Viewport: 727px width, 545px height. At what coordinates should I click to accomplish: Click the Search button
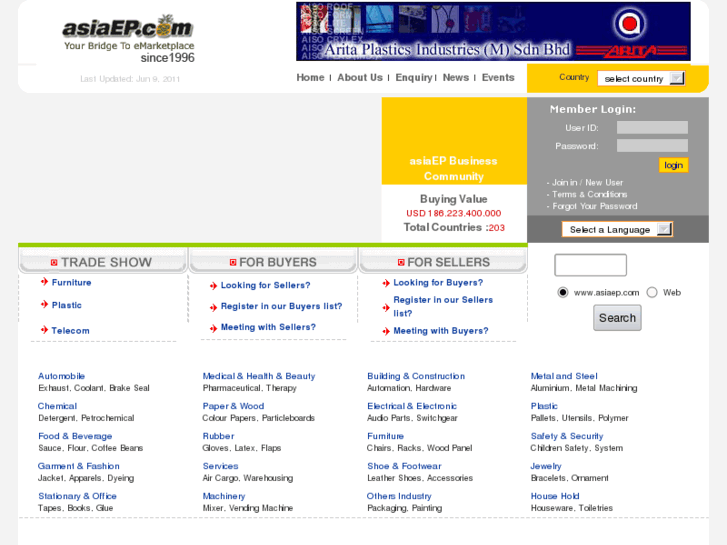617,318
